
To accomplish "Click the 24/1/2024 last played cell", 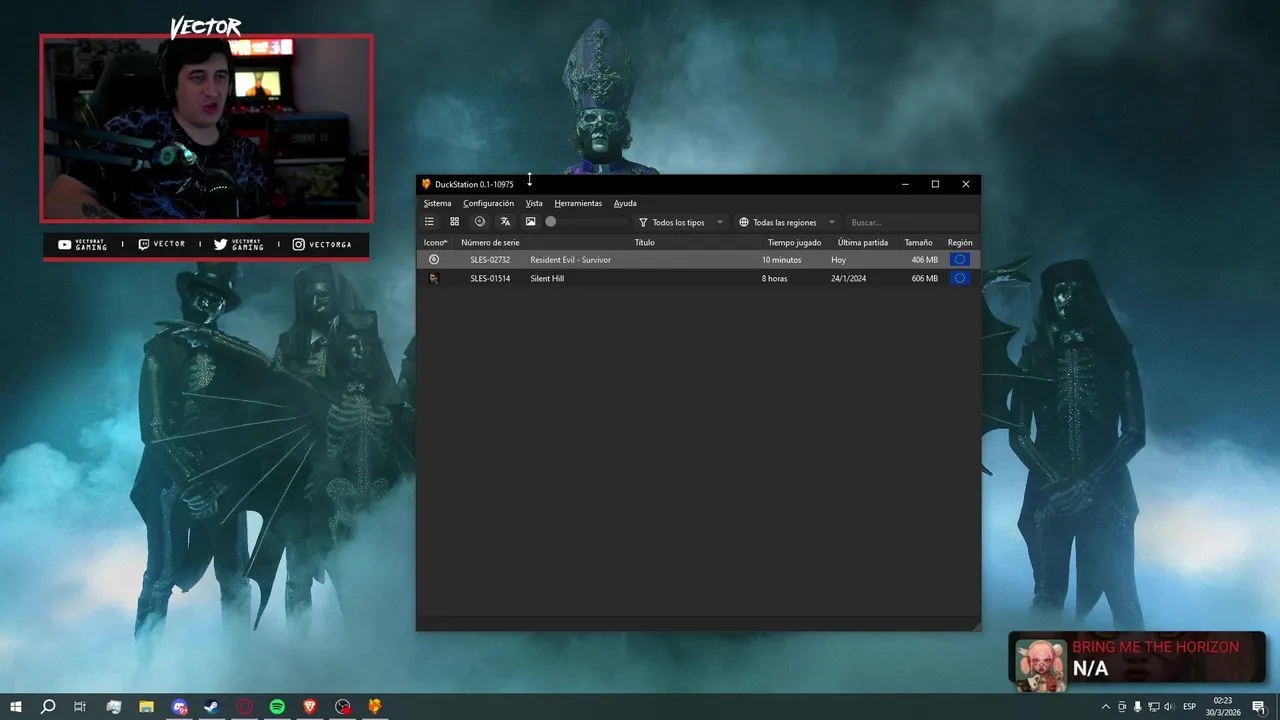I will pos(848,278).
